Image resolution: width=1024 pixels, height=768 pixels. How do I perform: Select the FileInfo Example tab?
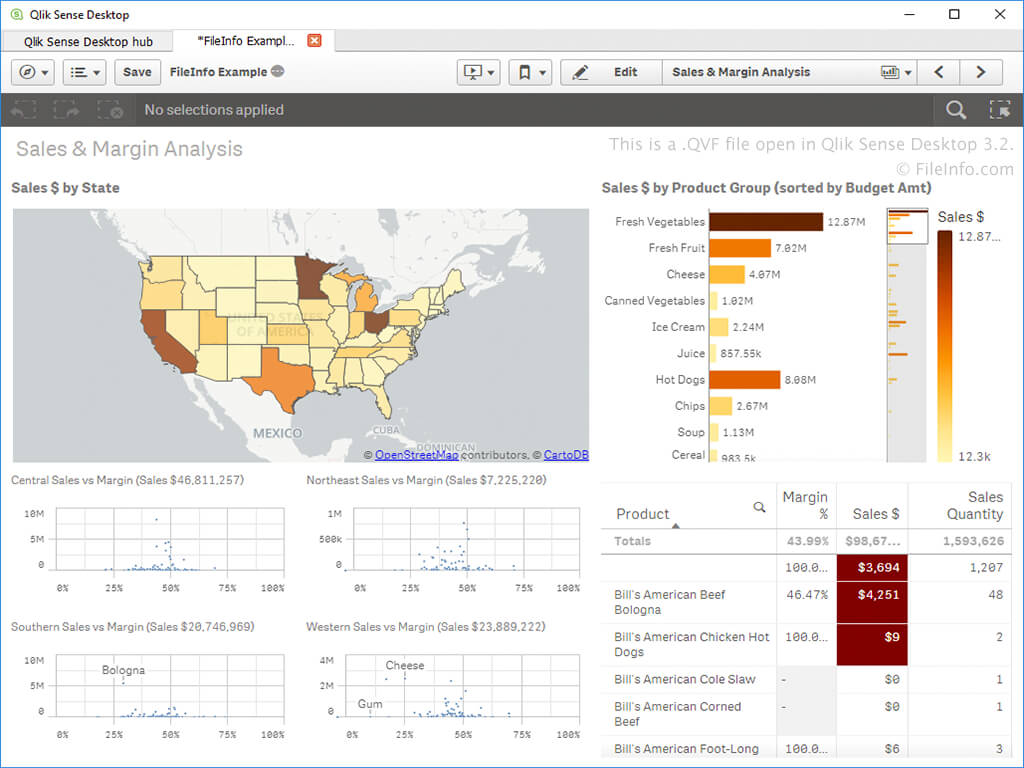[246, 41]
